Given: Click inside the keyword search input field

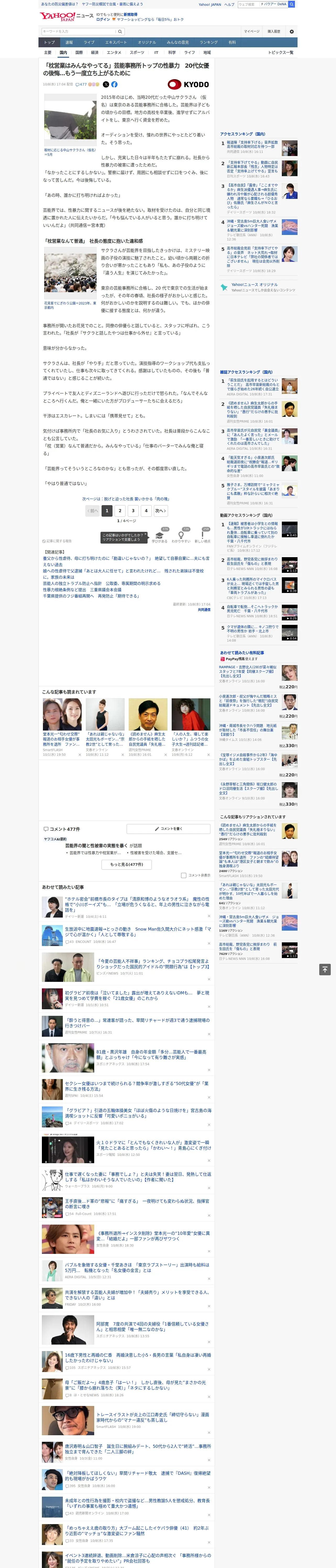Looking at the screenshot, I should click(x=79, y=32).
